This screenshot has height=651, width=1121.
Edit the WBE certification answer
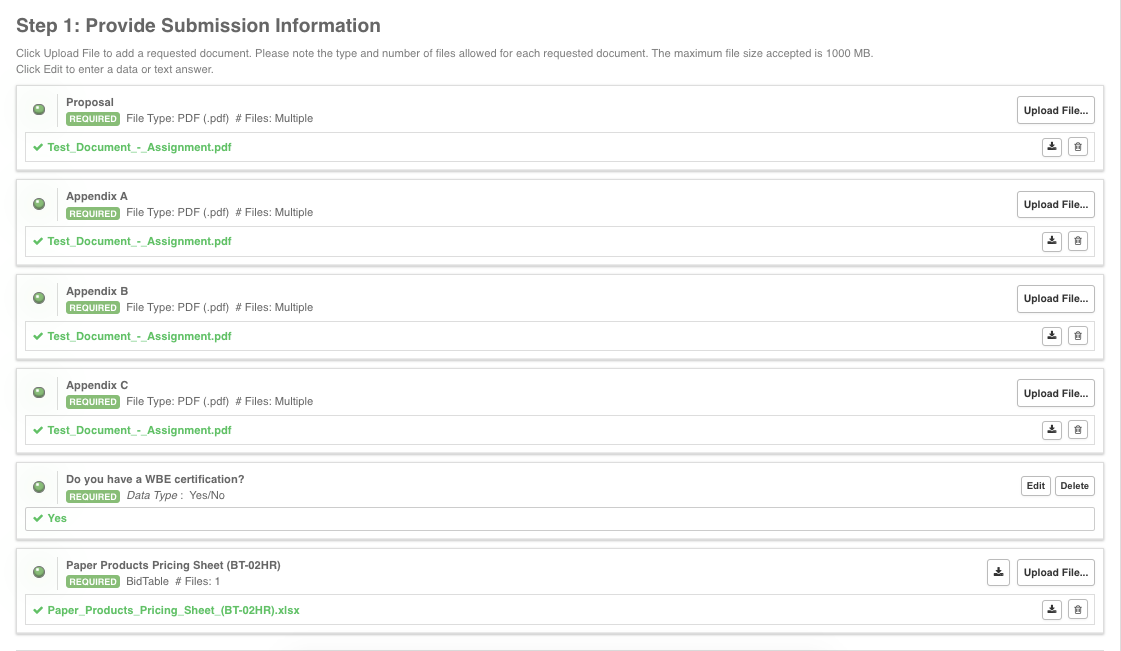(1035, 485)
